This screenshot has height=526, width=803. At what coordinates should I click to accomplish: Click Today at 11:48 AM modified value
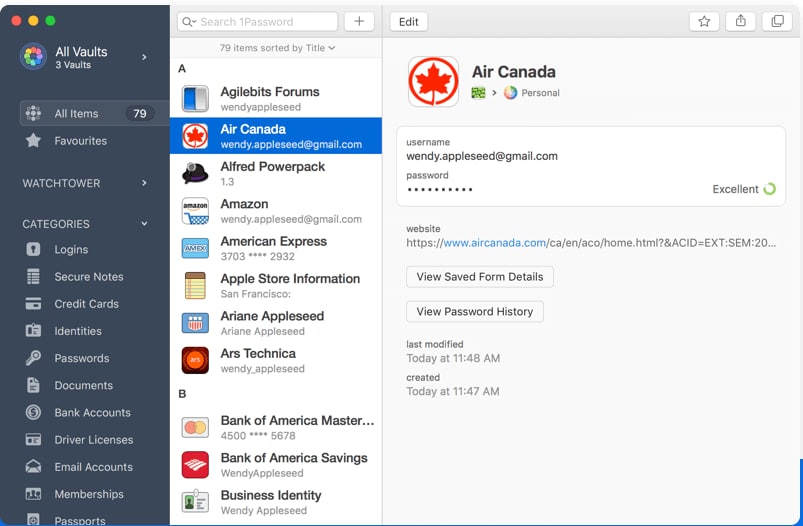click(453, 358)
